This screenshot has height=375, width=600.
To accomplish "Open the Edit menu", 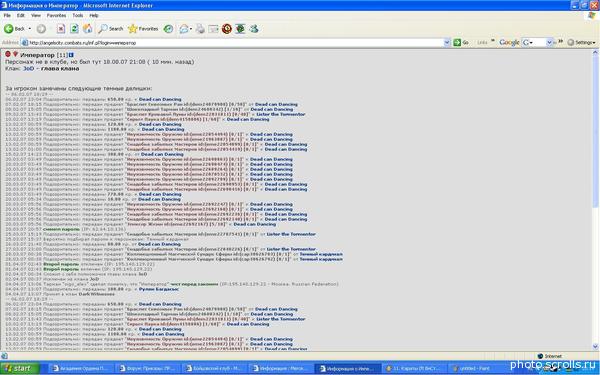I will coord(21,15).
